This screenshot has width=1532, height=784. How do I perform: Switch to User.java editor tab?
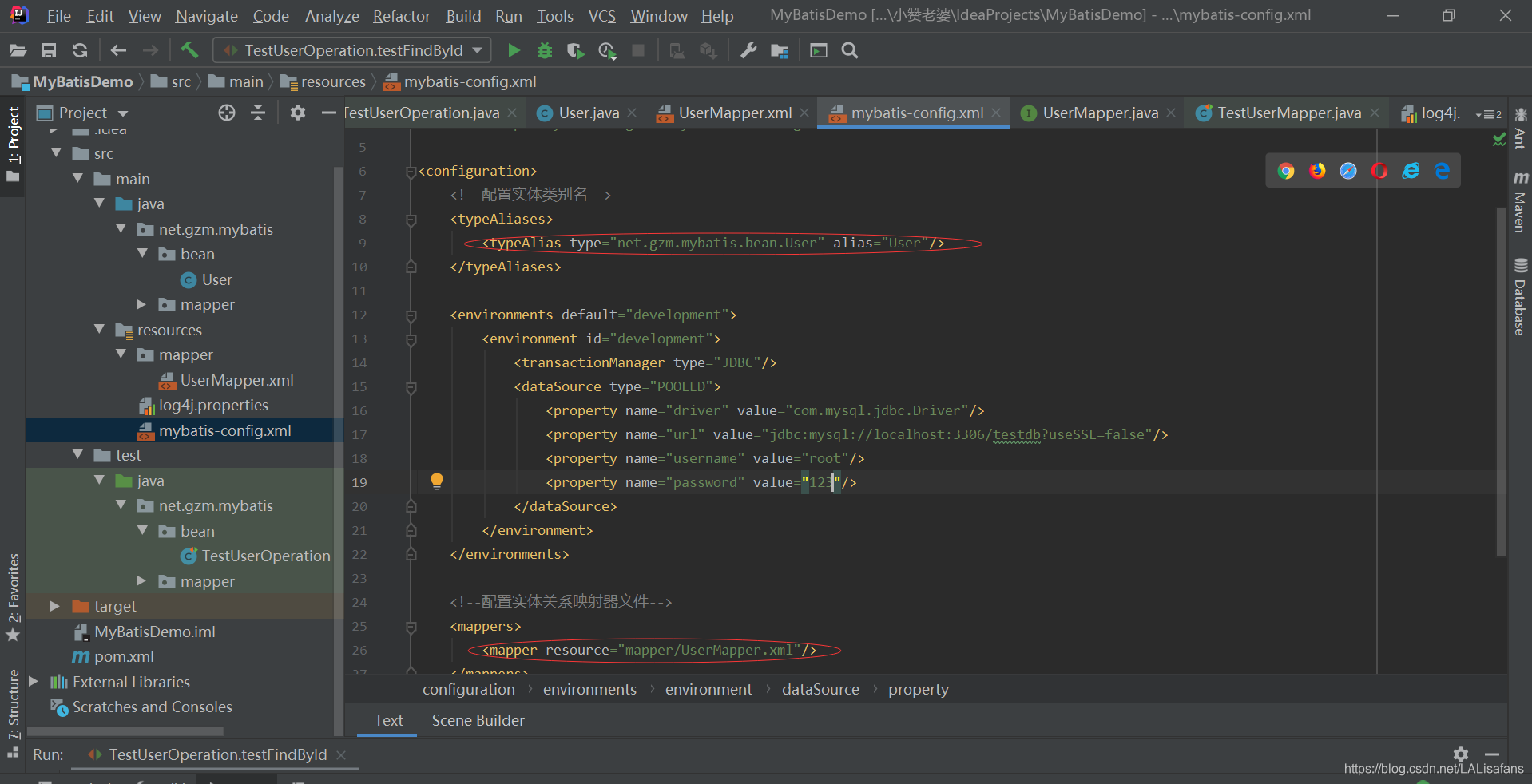(589, 113)
